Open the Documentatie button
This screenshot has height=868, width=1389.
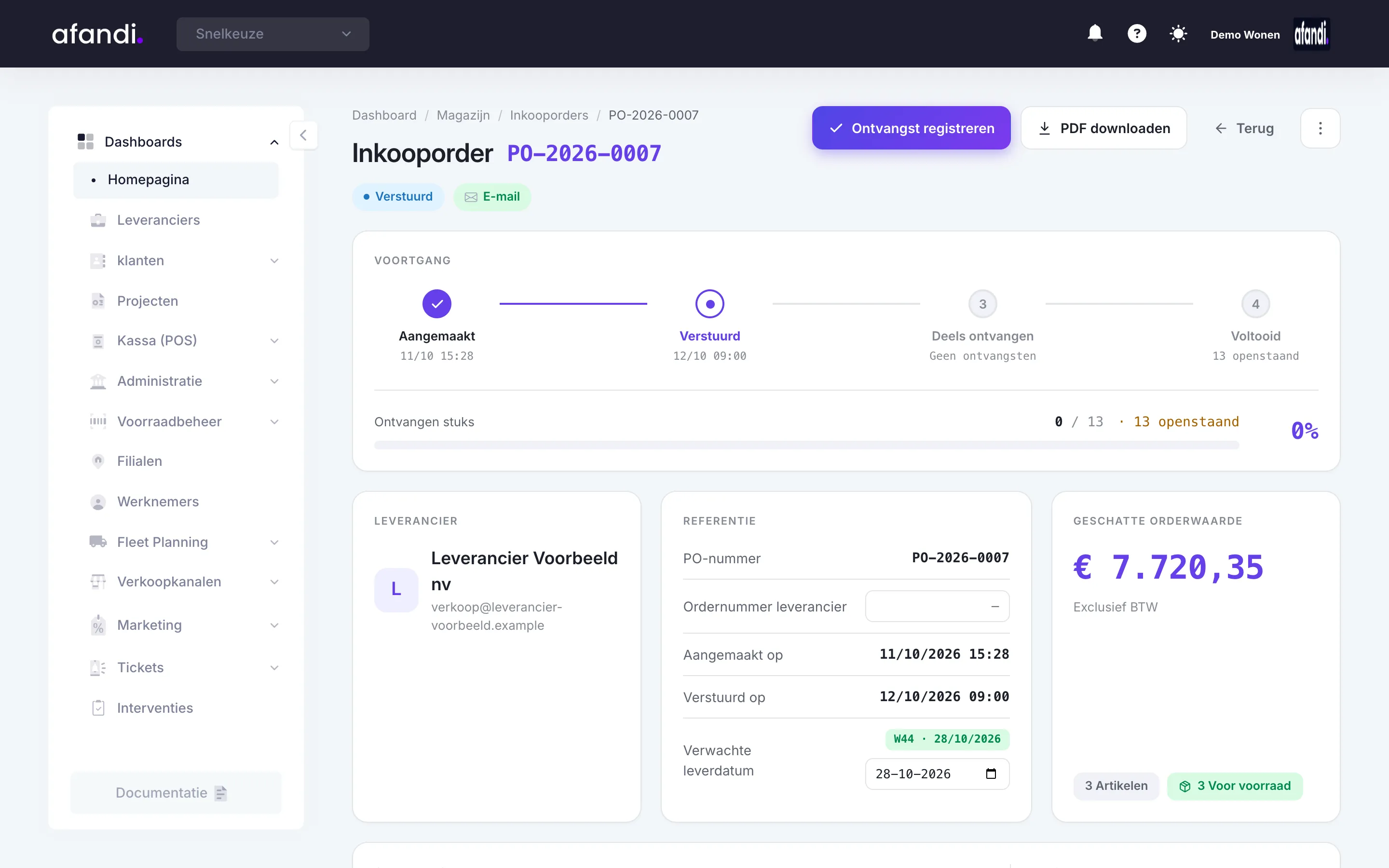176,793
